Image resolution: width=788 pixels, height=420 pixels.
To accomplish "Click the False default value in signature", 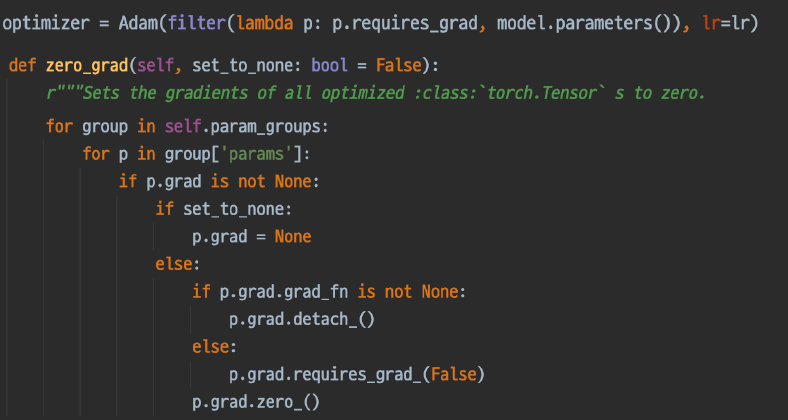I will pyautogui.click(x=399, y=65).
